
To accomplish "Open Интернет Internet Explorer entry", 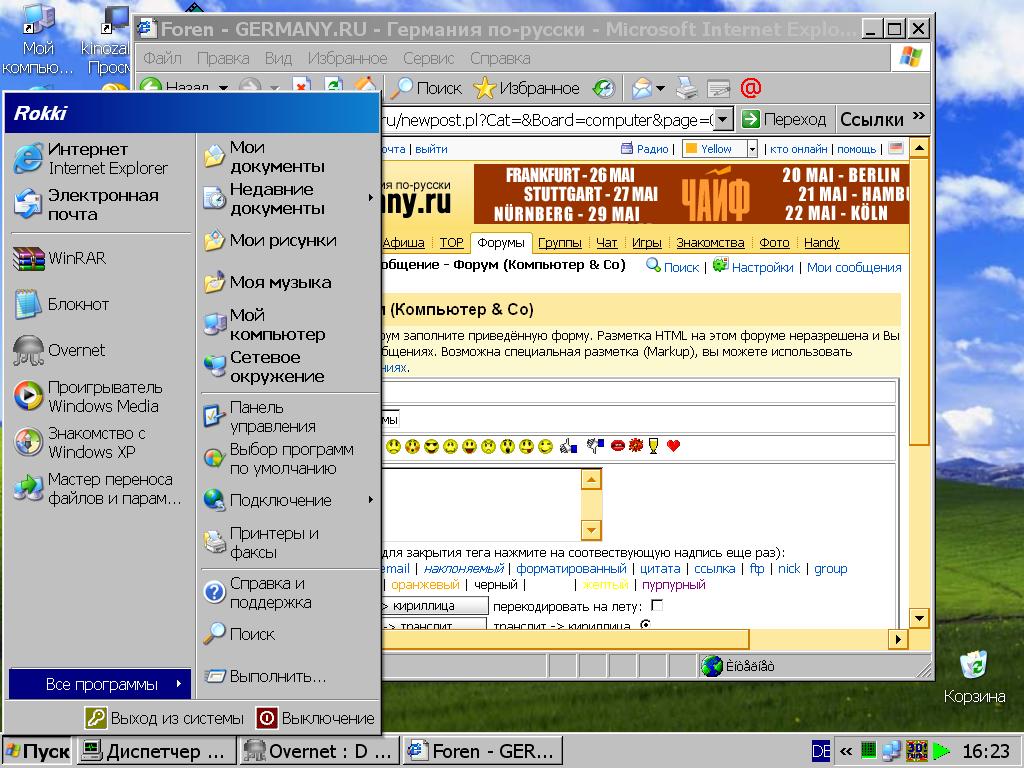I will click(x=101, y=159).
